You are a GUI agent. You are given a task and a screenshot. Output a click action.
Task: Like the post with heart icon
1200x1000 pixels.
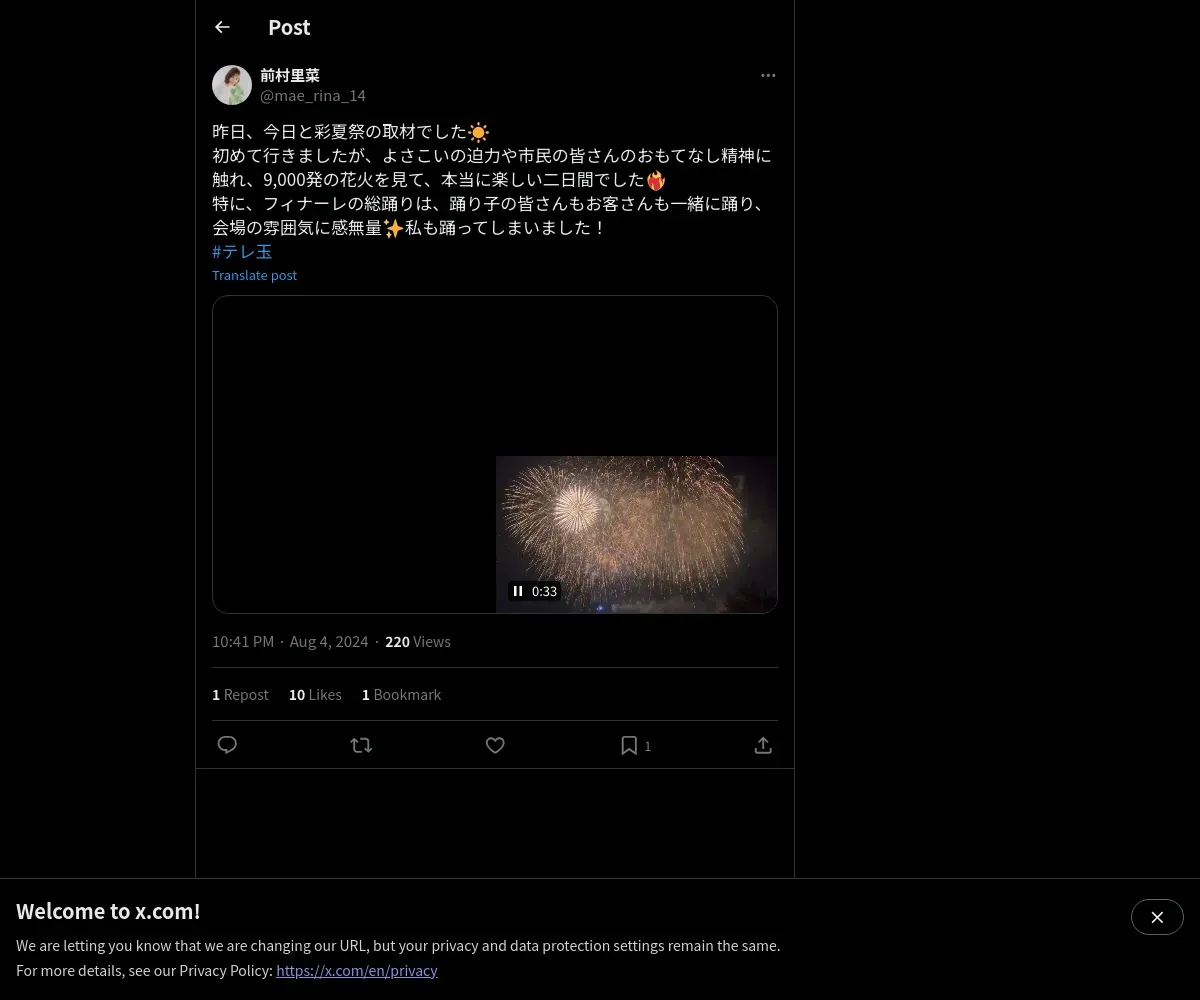click(495, 745)
